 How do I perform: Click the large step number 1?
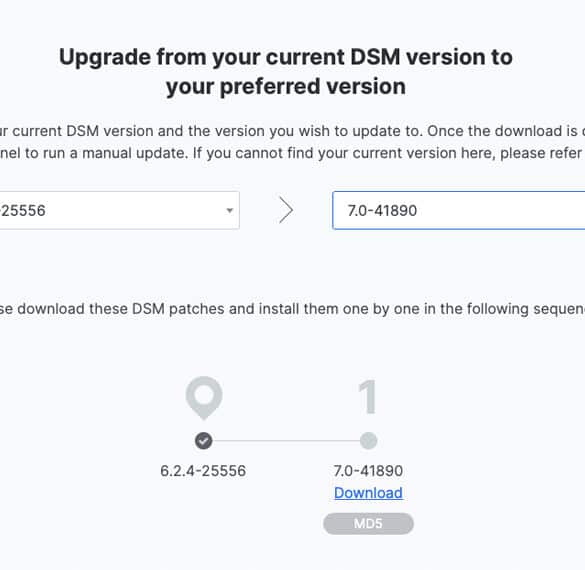[x=367, y=397]
